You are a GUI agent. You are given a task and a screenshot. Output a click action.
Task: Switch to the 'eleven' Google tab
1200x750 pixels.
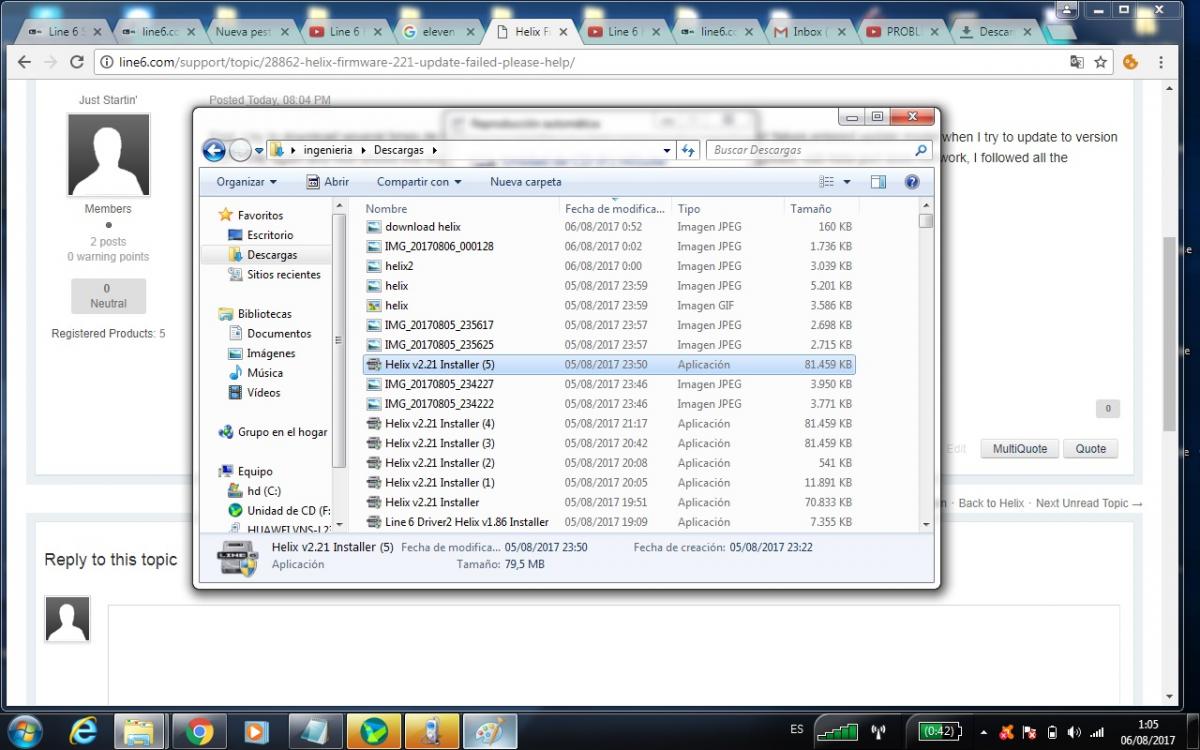pyautogui.click(x=437, y=32)
